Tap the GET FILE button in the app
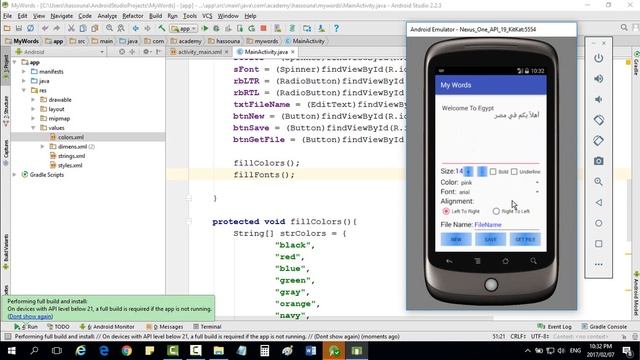The height and width of the screenshot is (360, 640). point(525,239)
